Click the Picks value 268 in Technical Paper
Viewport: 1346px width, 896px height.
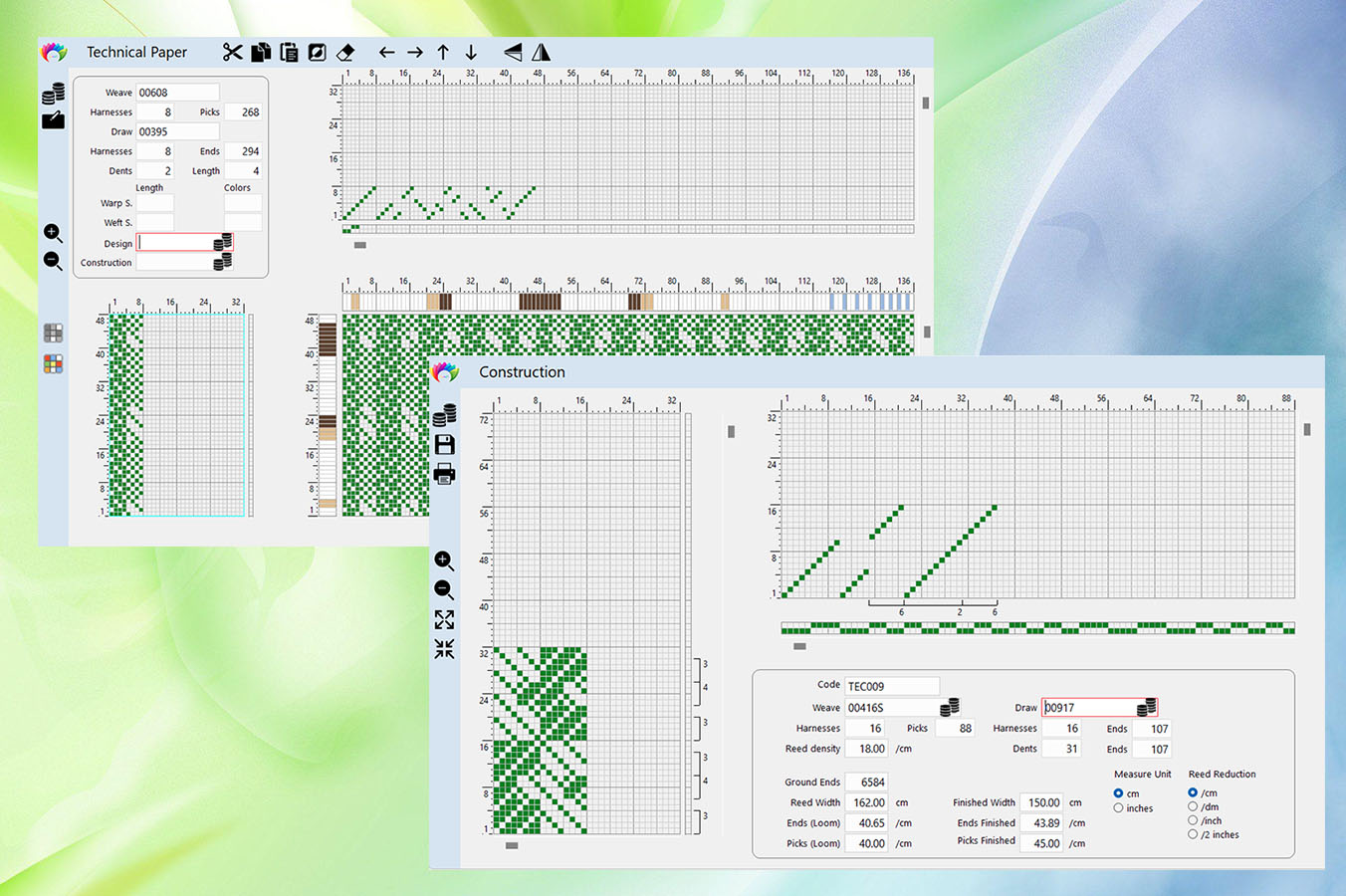[x=243, y=112]
